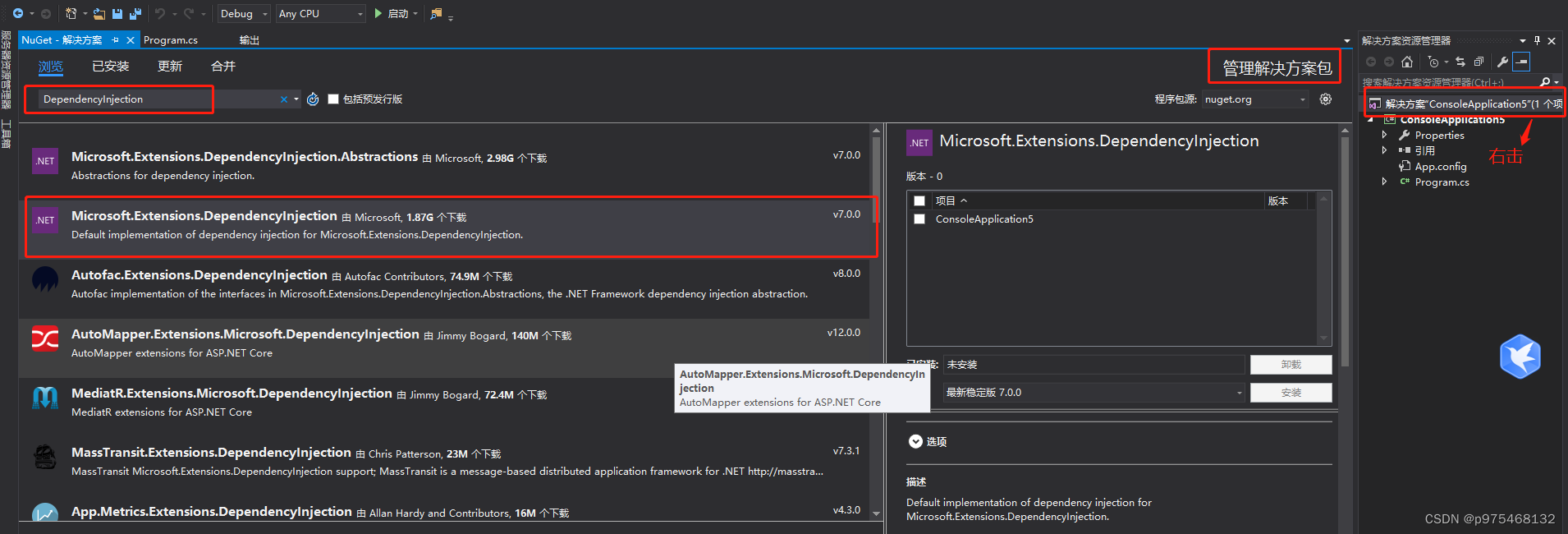
Task: Open the nuget.org package source dropdown
Action: coord(1255,99)
